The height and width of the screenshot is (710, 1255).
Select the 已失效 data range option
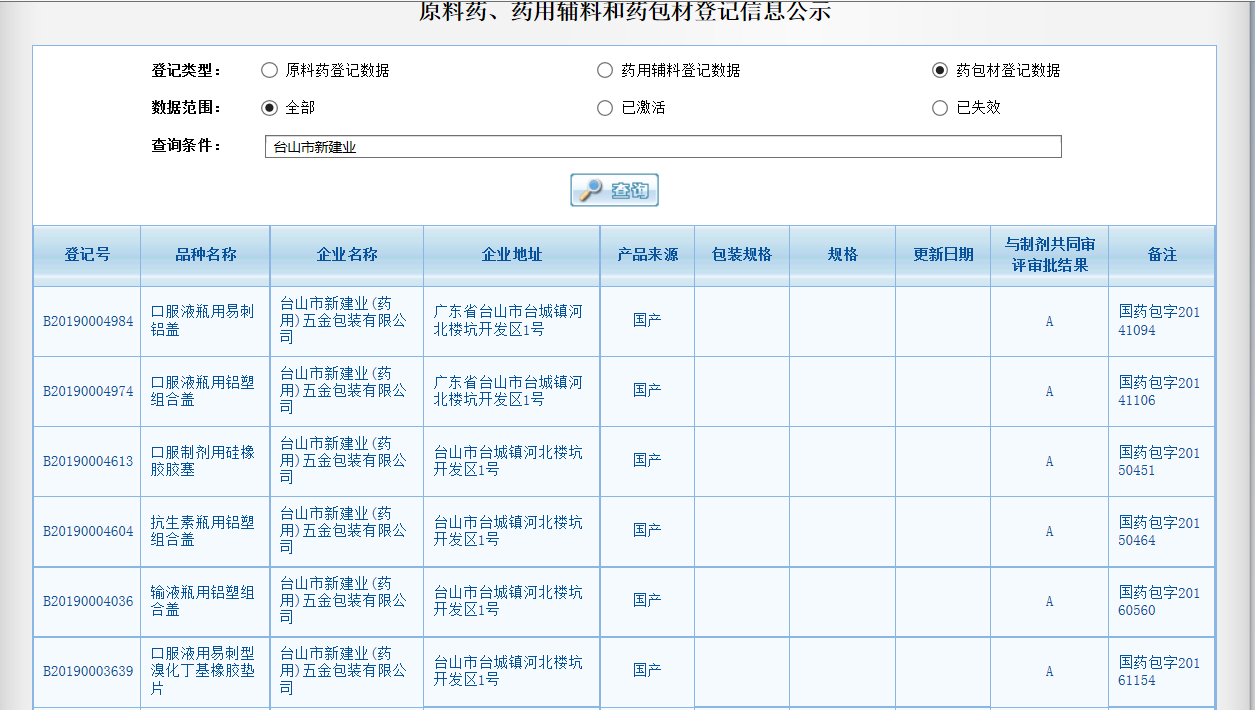[x=938, y=107]
